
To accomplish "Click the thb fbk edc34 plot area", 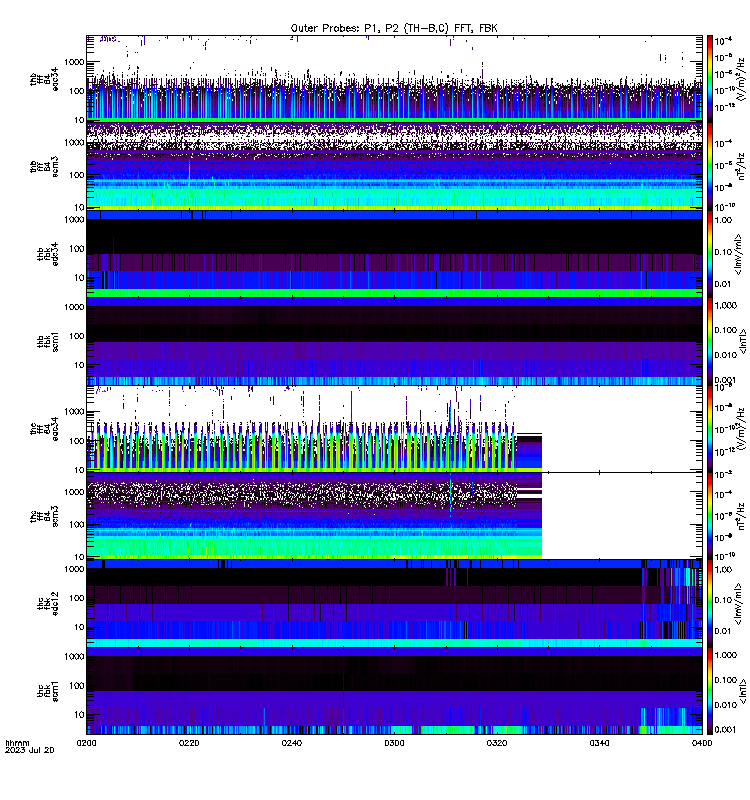I will point(394,254).
